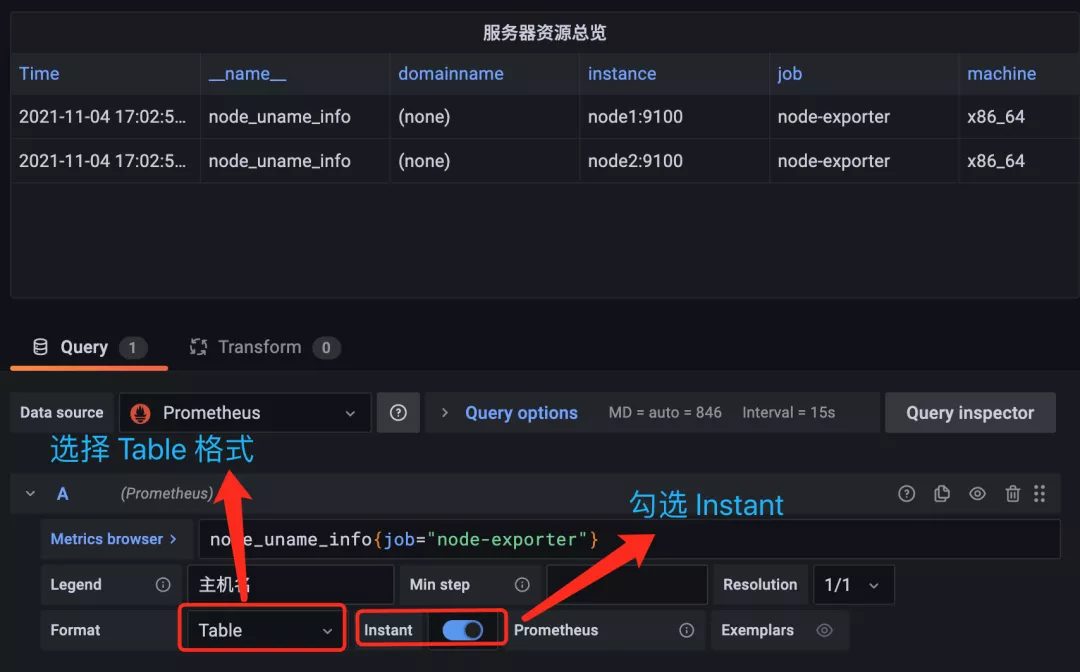Open the data source help icon
The image size is (1080, 672).
[398, 412]
